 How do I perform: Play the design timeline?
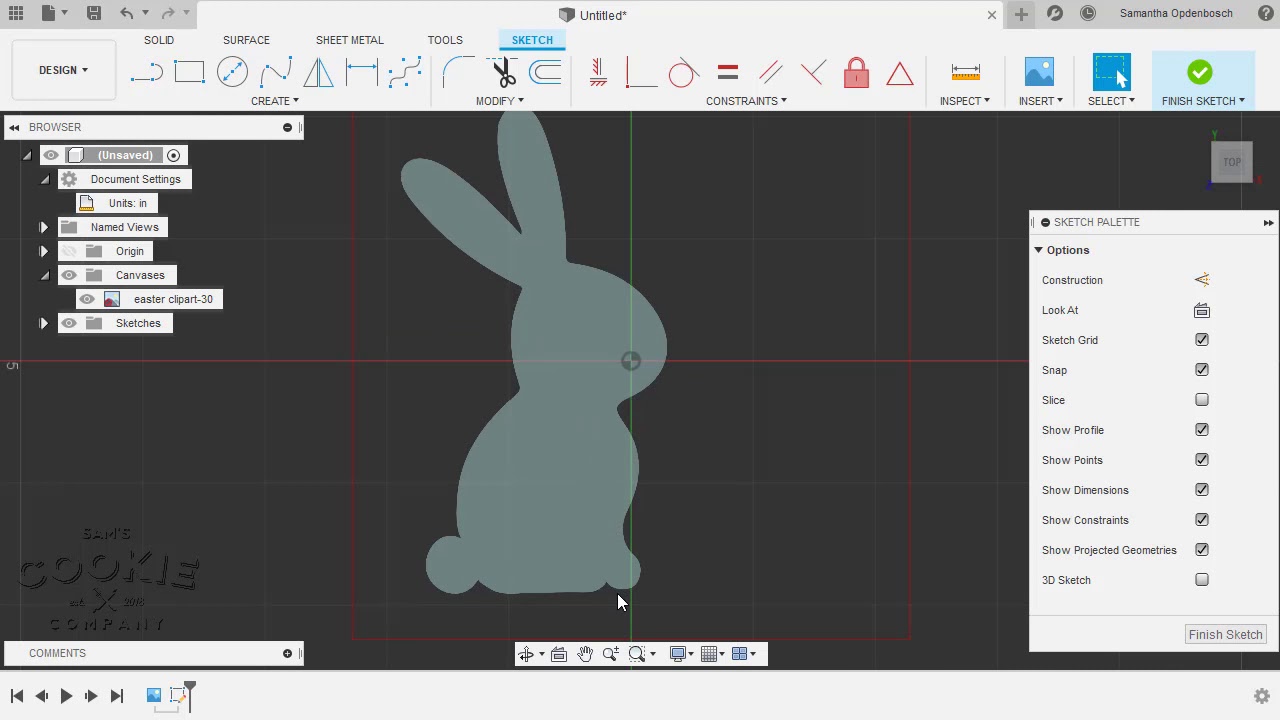pyautogui.click(x=66, y=696)
